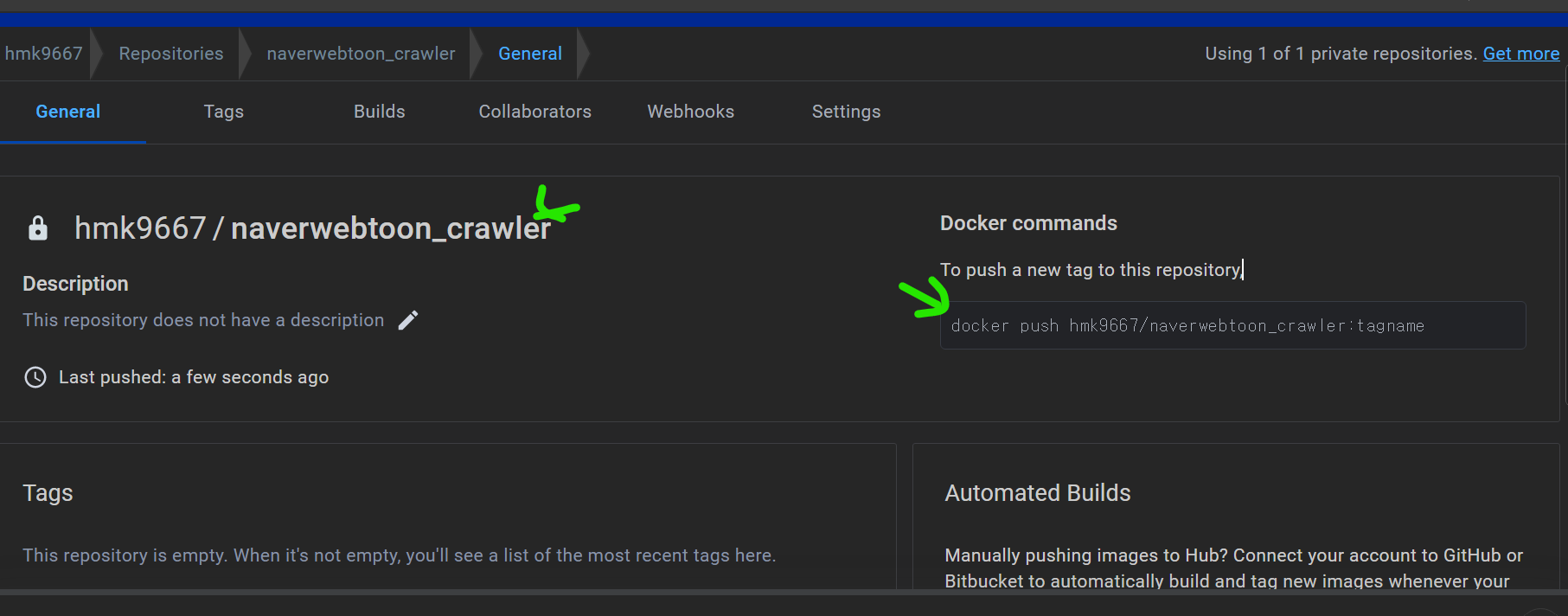Click the Automated Builds heading

[1038, 493]
